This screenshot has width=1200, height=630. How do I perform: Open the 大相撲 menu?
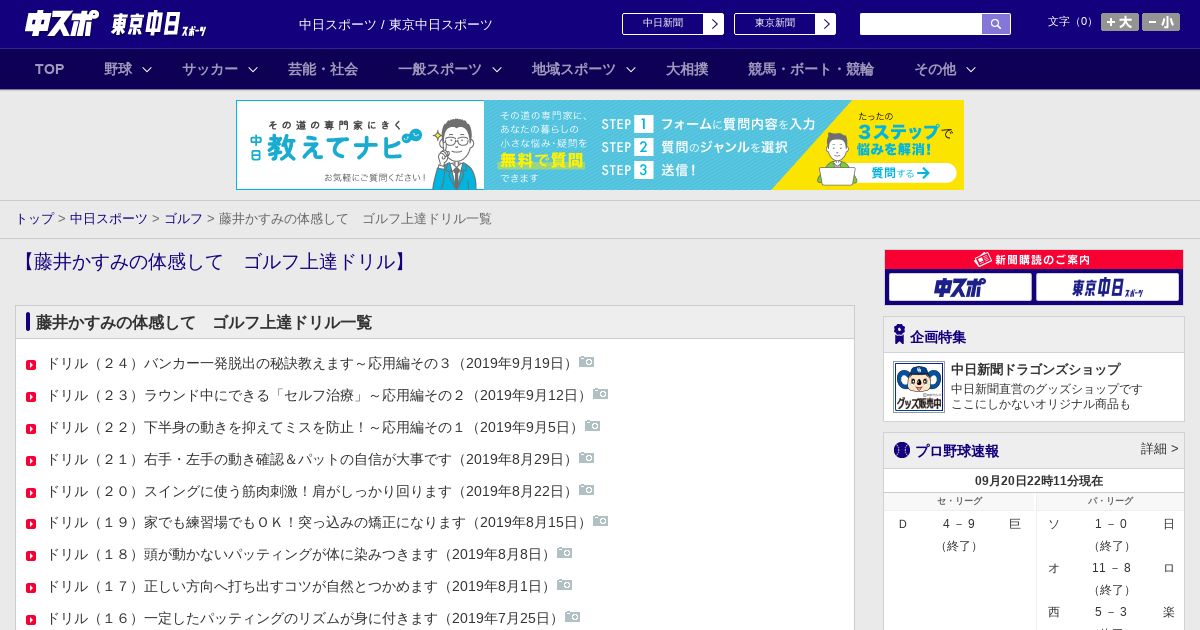(687, 69)
